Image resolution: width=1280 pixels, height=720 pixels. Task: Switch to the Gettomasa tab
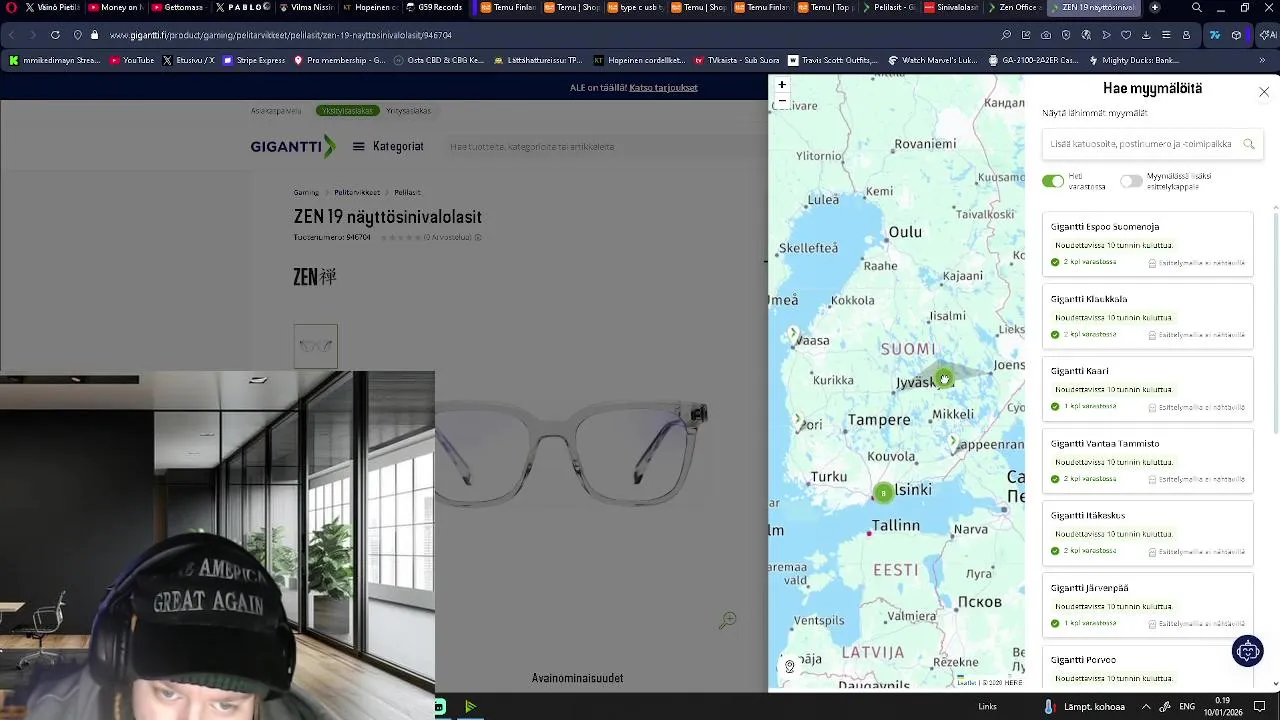pos(178,8)
